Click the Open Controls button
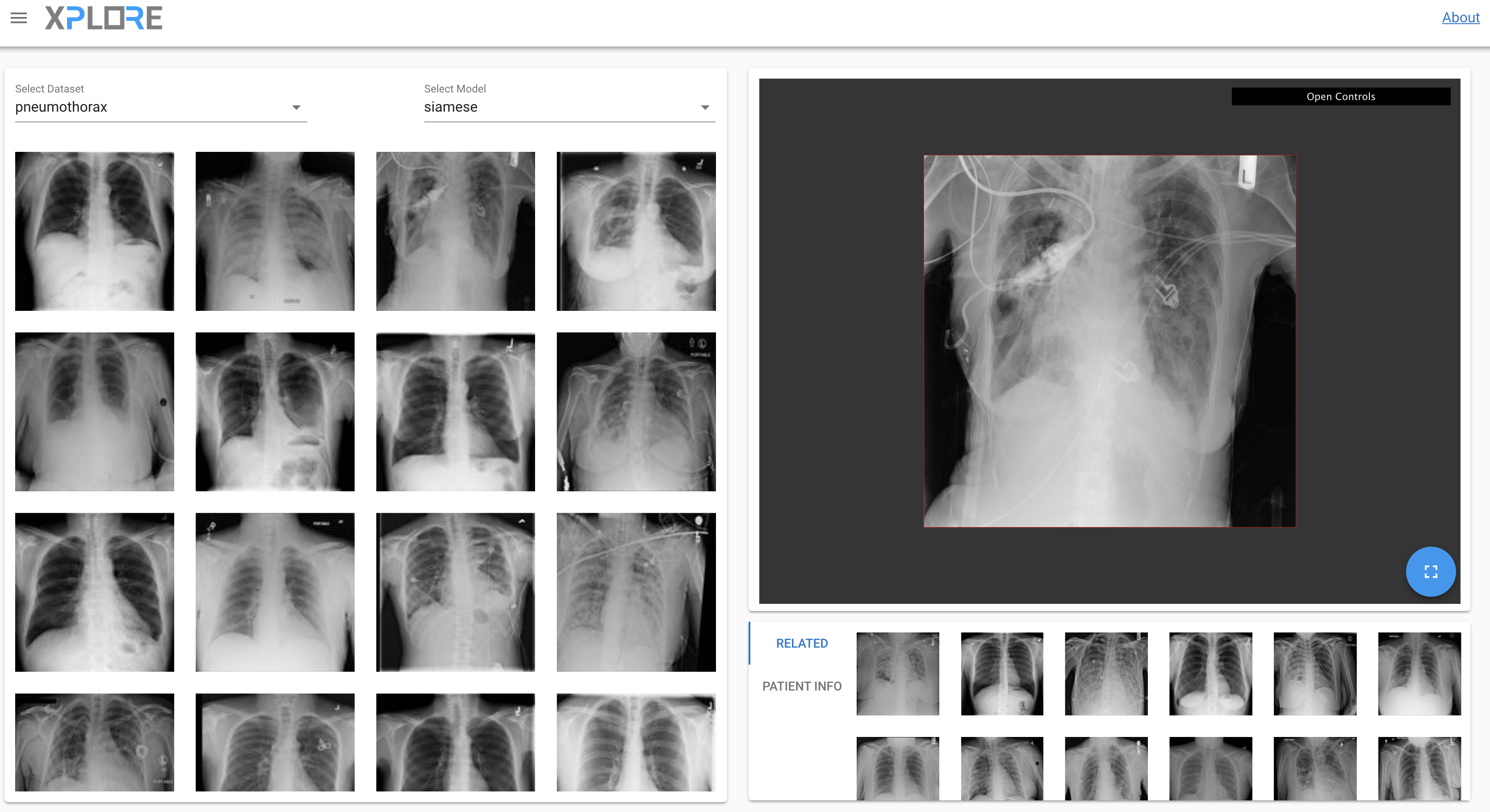The image size is (1490, 812). tap(1340, 96)
